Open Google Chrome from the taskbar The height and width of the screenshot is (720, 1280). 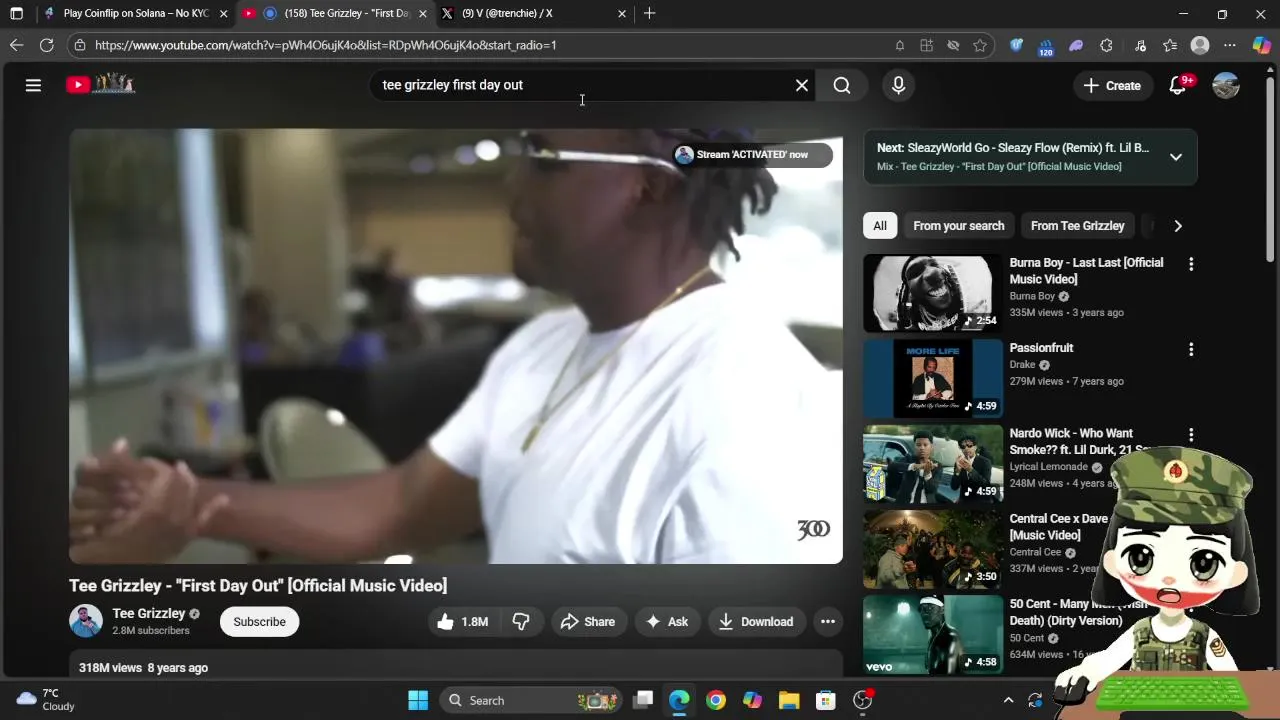click(715, 700)
